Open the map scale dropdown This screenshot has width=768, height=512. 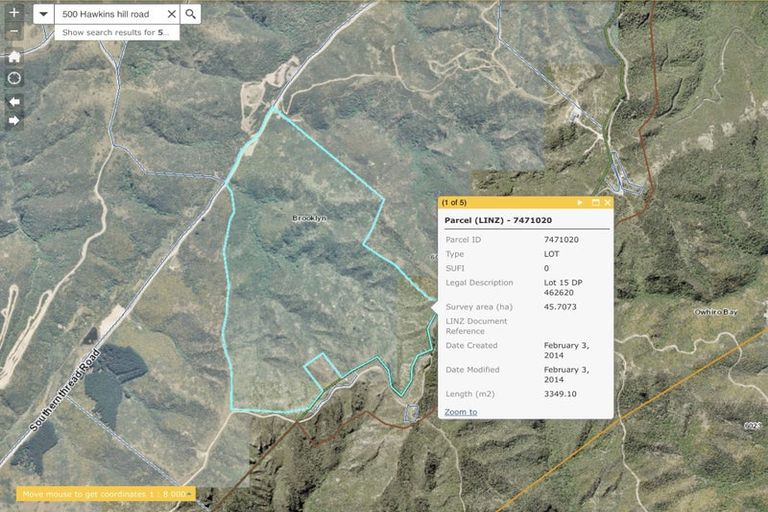186,494
